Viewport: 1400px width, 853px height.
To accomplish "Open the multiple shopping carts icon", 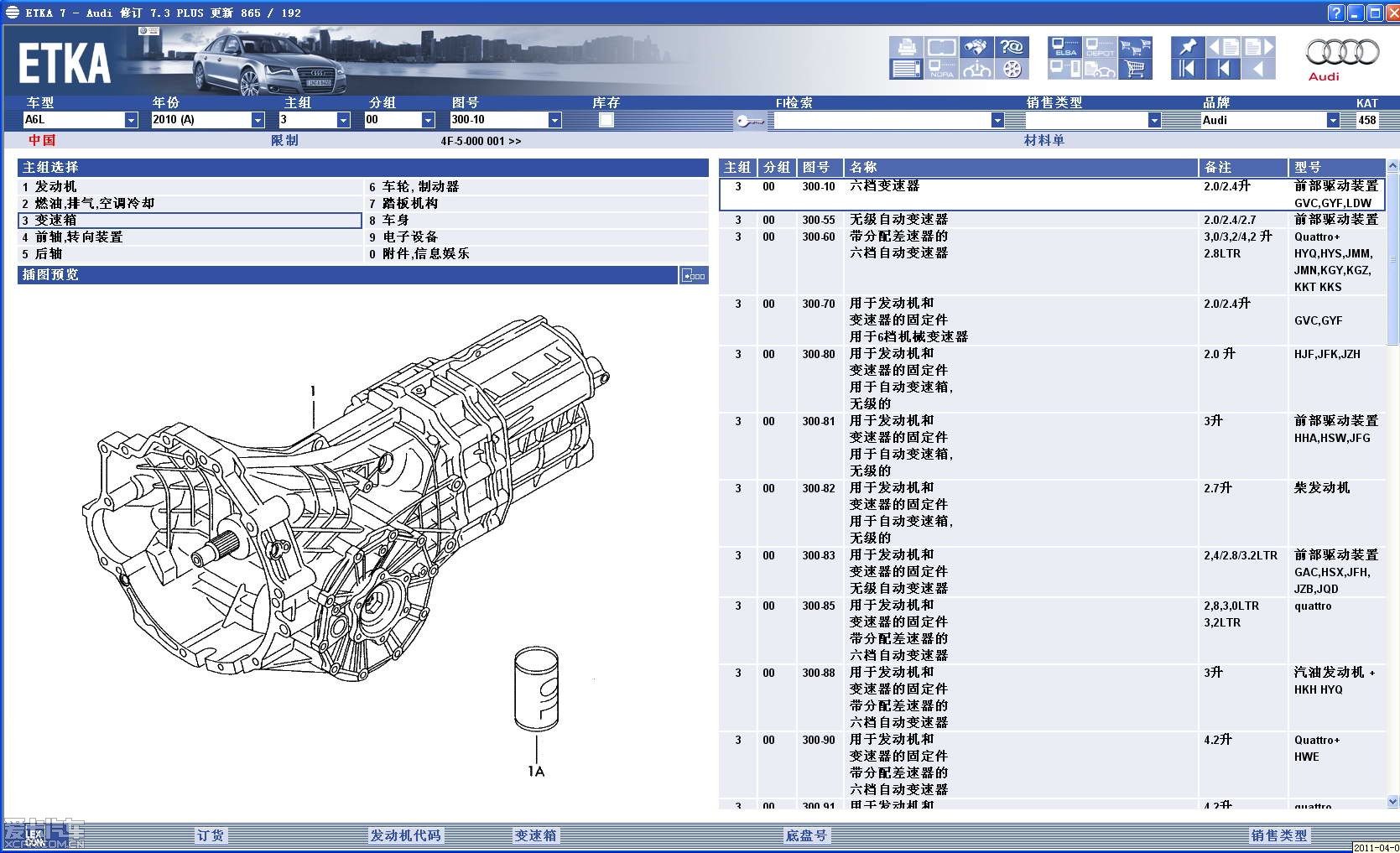I will pyautogui.click(x=1135, y=48).
